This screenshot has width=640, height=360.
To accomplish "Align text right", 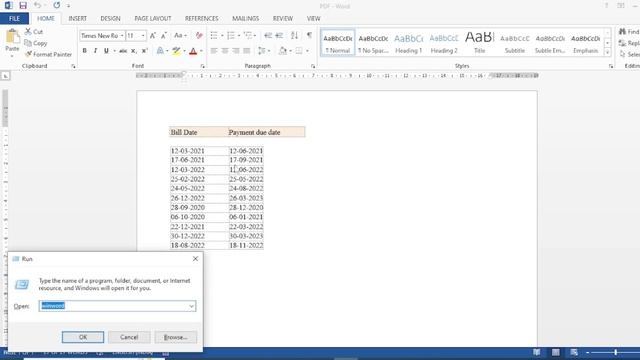I will coord(236,51).
